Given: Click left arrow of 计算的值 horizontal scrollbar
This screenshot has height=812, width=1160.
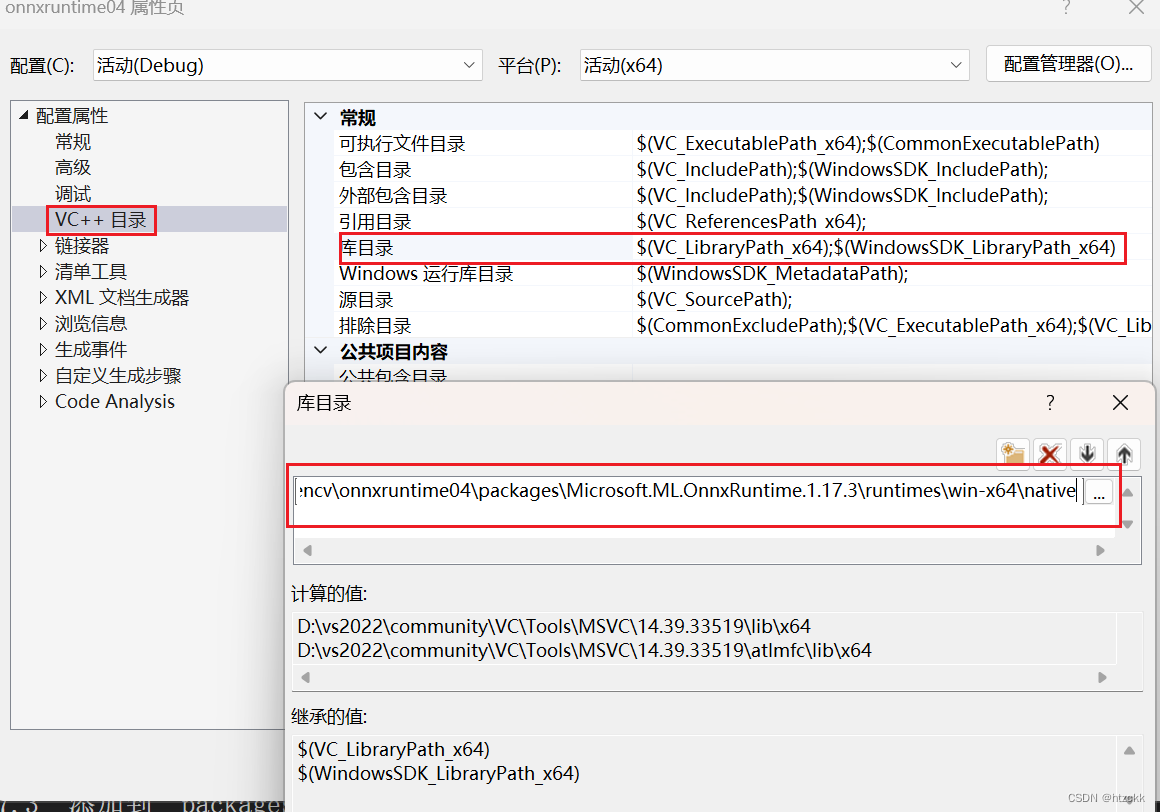Looking at the screenshot, I should click(x=306, y=677).
